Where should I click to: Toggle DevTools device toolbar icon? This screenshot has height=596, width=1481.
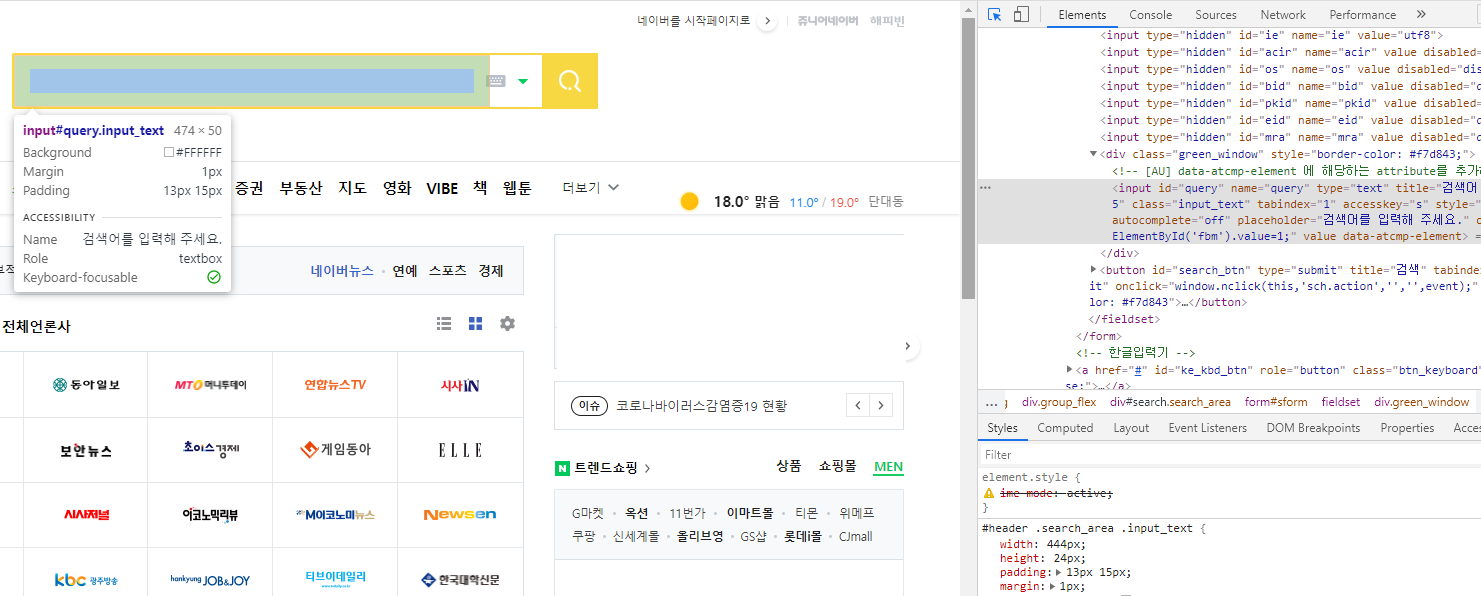click(x=1021, y=15)
